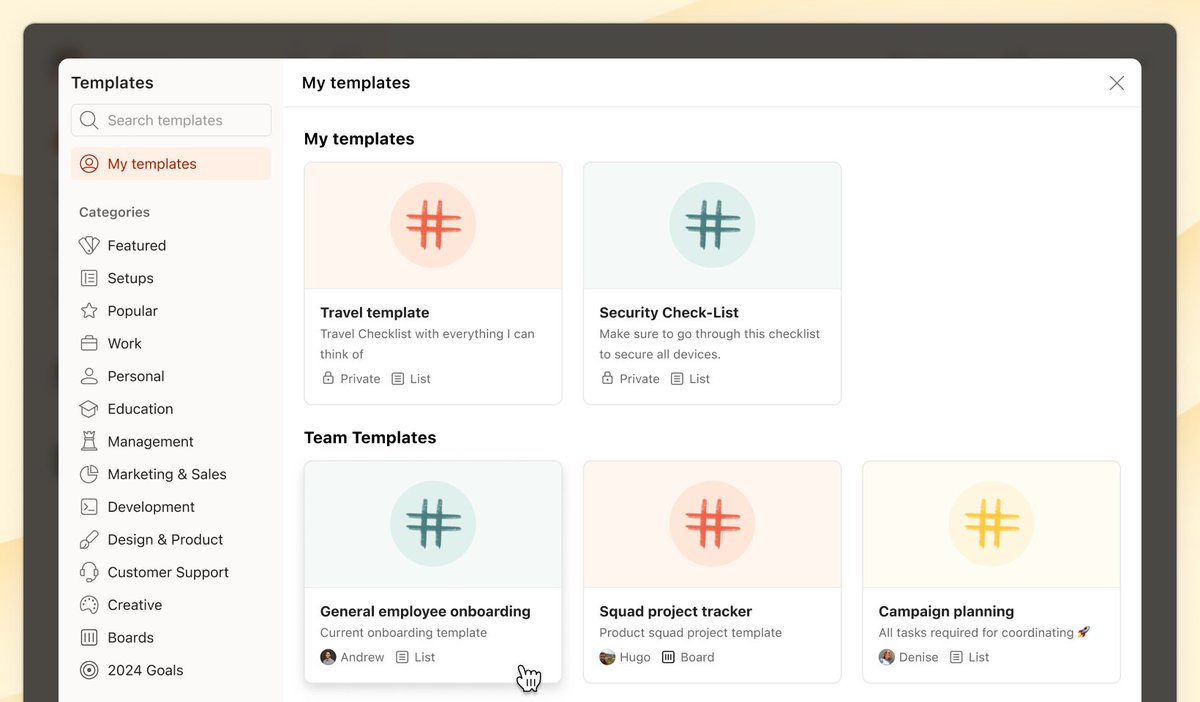Select the Featured category icon in sidebar

(89, 245)
